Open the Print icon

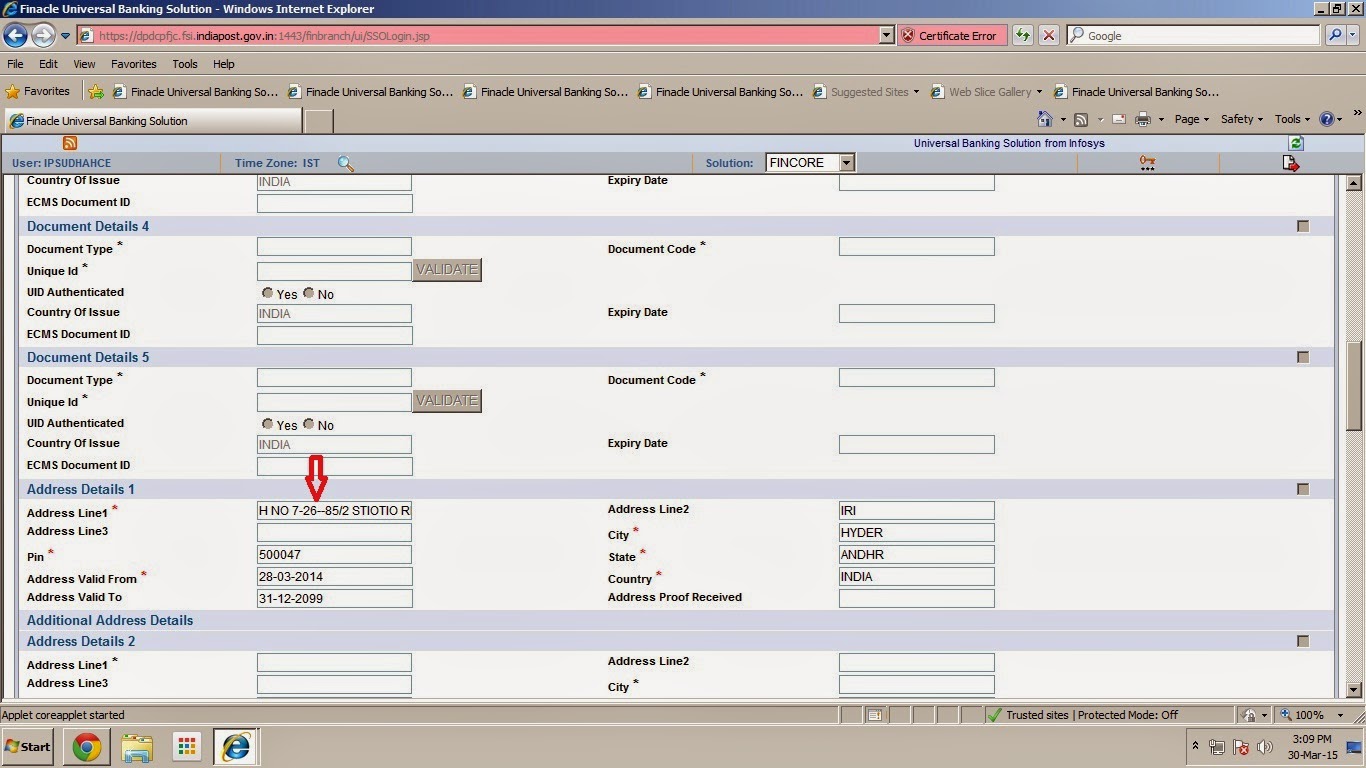1142,118
